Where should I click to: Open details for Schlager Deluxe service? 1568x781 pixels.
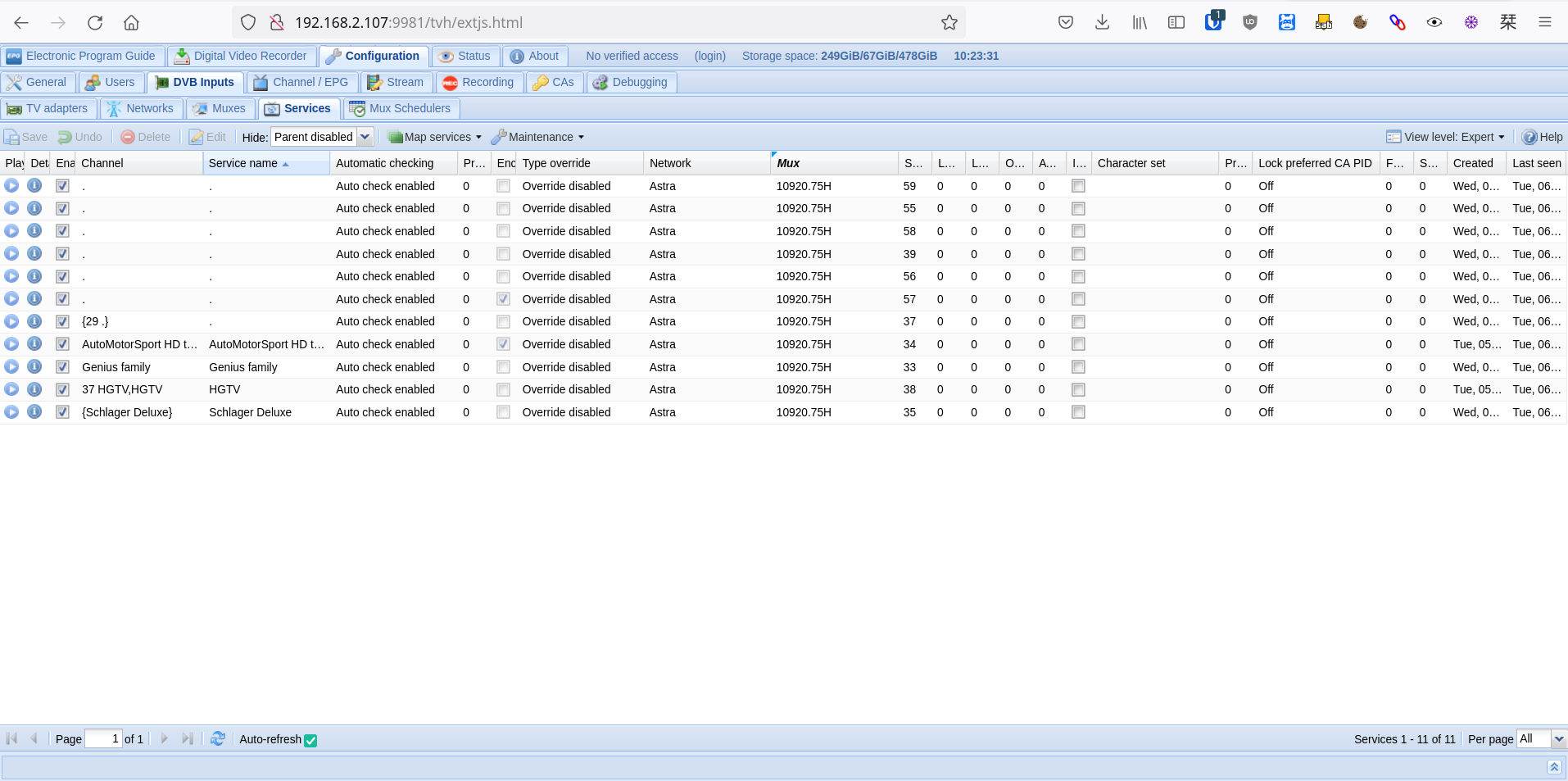(34, 411)
